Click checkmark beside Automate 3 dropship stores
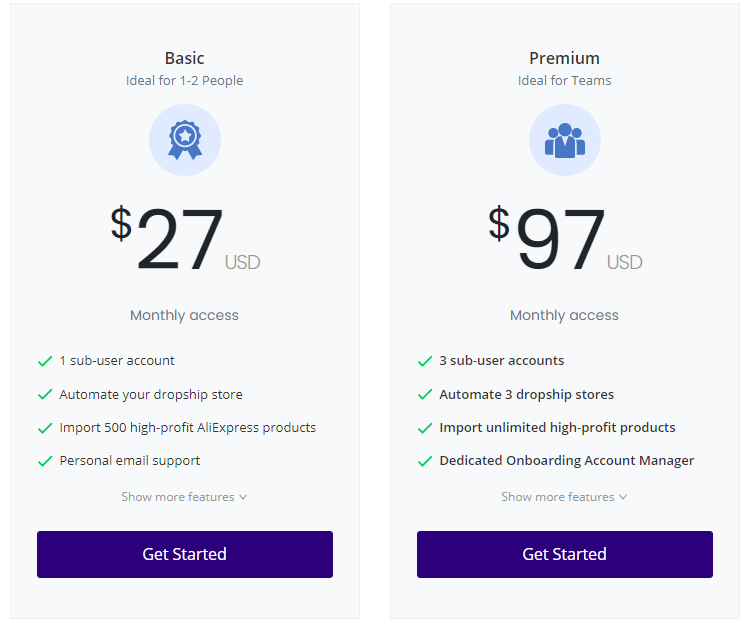The height and width of the screenshot is (624, 743). [x=425, y=394]
